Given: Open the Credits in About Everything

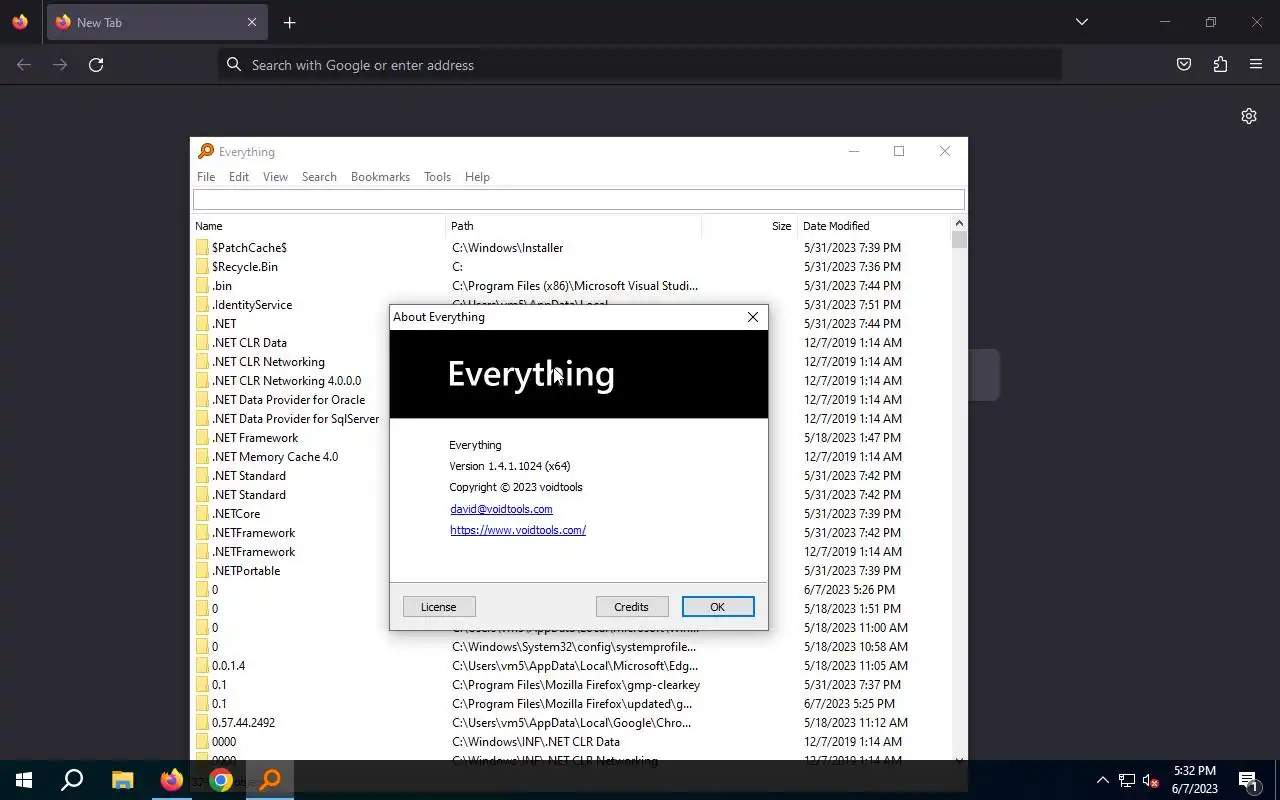Looking at the screenshot, I should click(x=631, y=607).
